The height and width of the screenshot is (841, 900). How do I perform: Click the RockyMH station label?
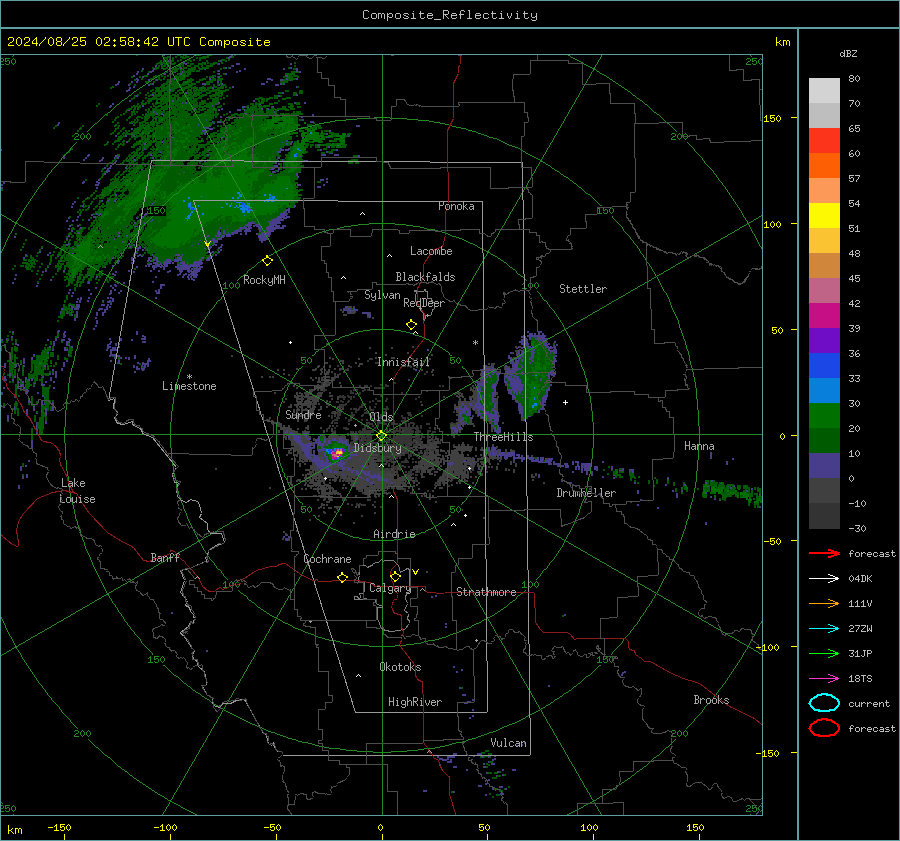coord(264,280)
